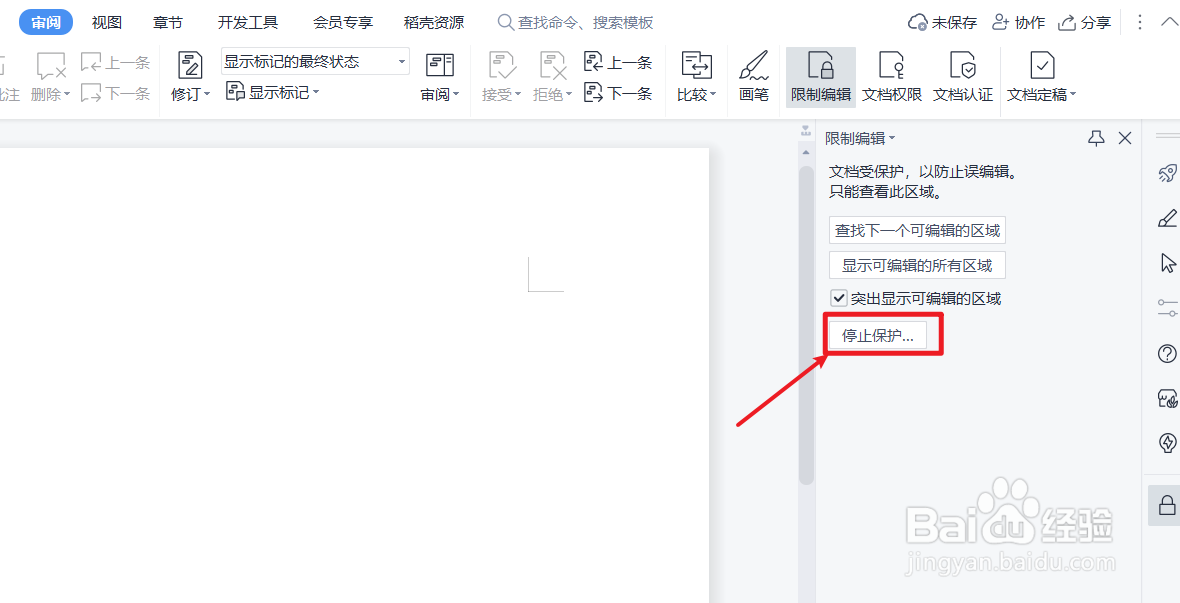Click the split-window handle above the scrollbar
1180x603 pixels.
coord(806,132)
